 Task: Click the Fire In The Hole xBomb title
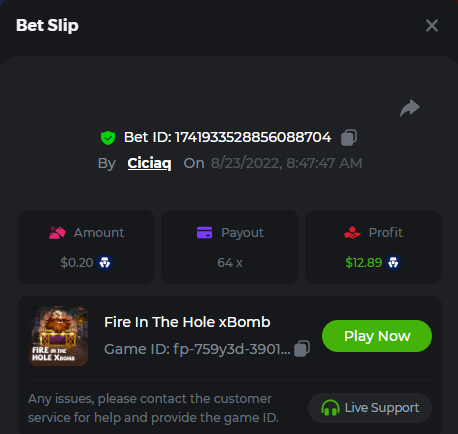(187, 322)
